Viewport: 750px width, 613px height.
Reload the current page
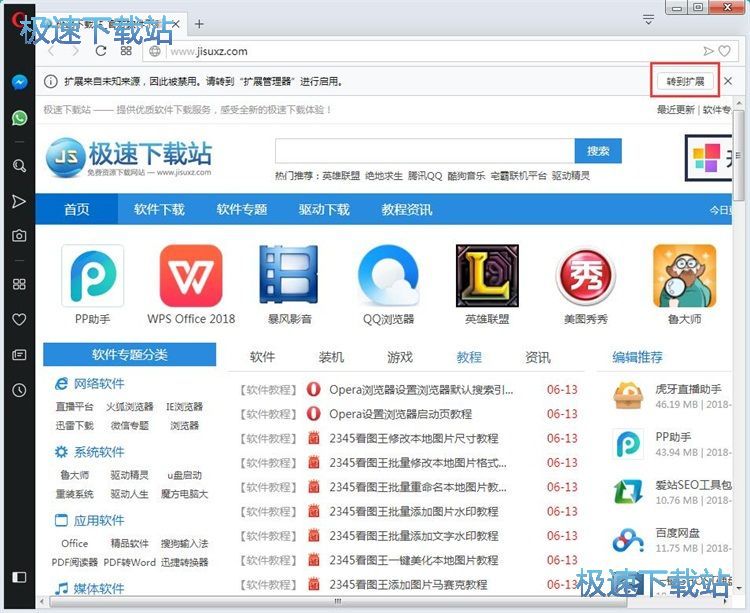coord(101,51)
